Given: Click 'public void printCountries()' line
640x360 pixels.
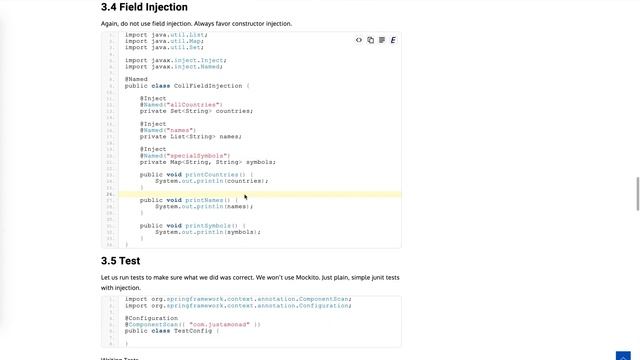Looking at the screenshot, I should click(196, 175).
